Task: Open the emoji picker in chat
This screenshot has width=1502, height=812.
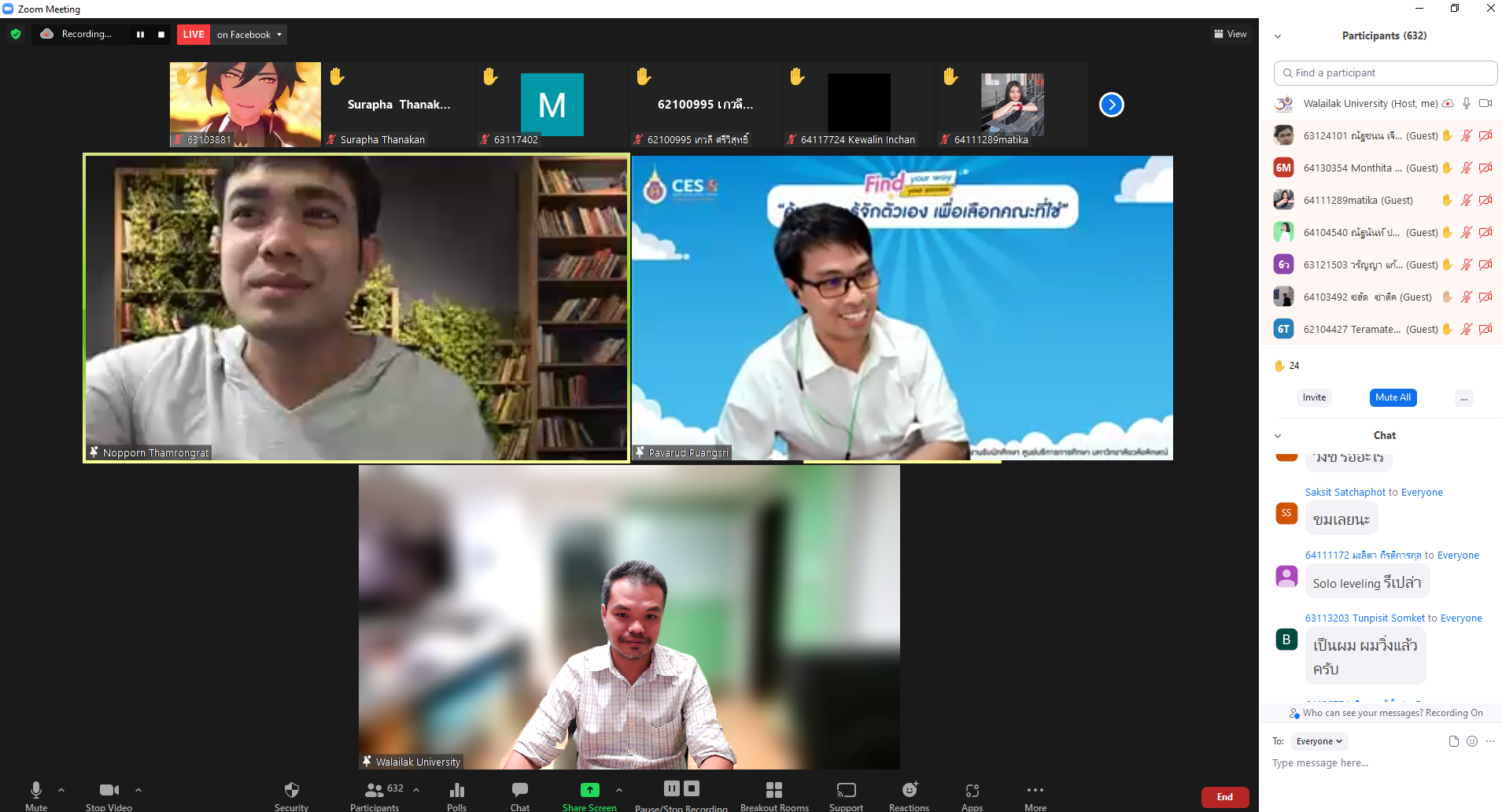Action: 1471,741
